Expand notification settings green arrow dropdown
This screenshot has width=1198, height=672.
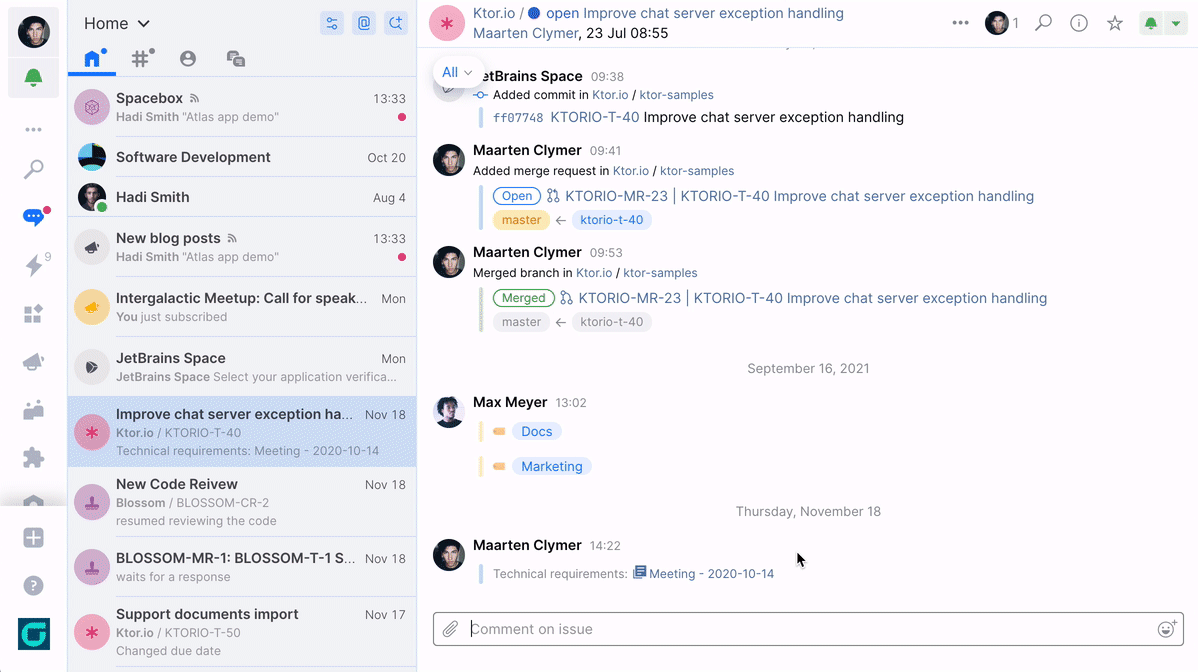click(1176, 24)
